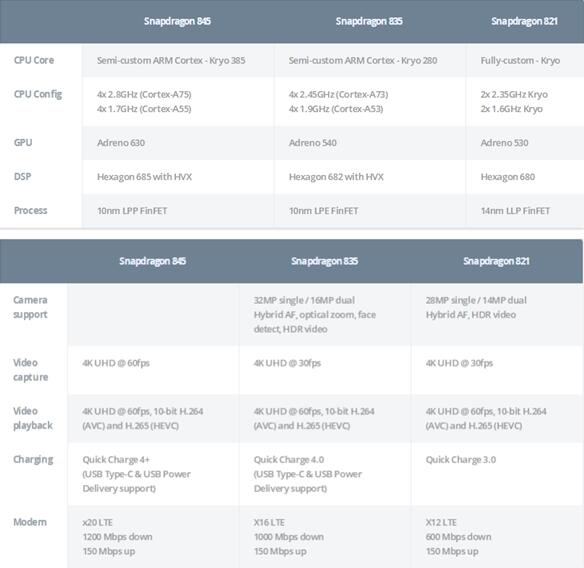Click the Snapdragon 821 header in bottom table
The height and width of the screenshot is (568, 584).
tap(496, 261)
